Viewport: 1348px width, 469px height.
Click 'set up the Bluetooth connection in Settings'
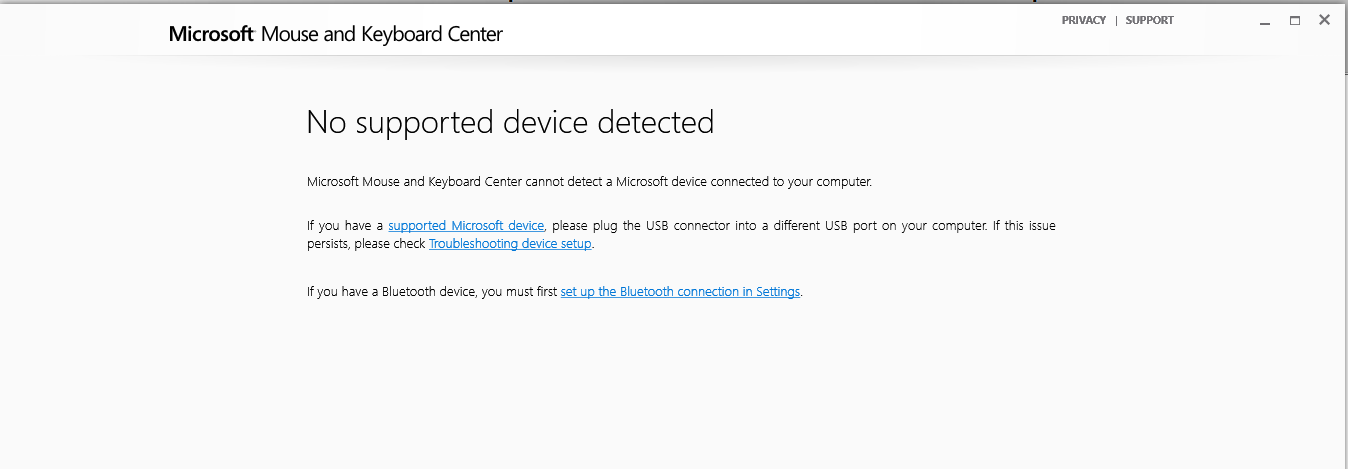680,292
